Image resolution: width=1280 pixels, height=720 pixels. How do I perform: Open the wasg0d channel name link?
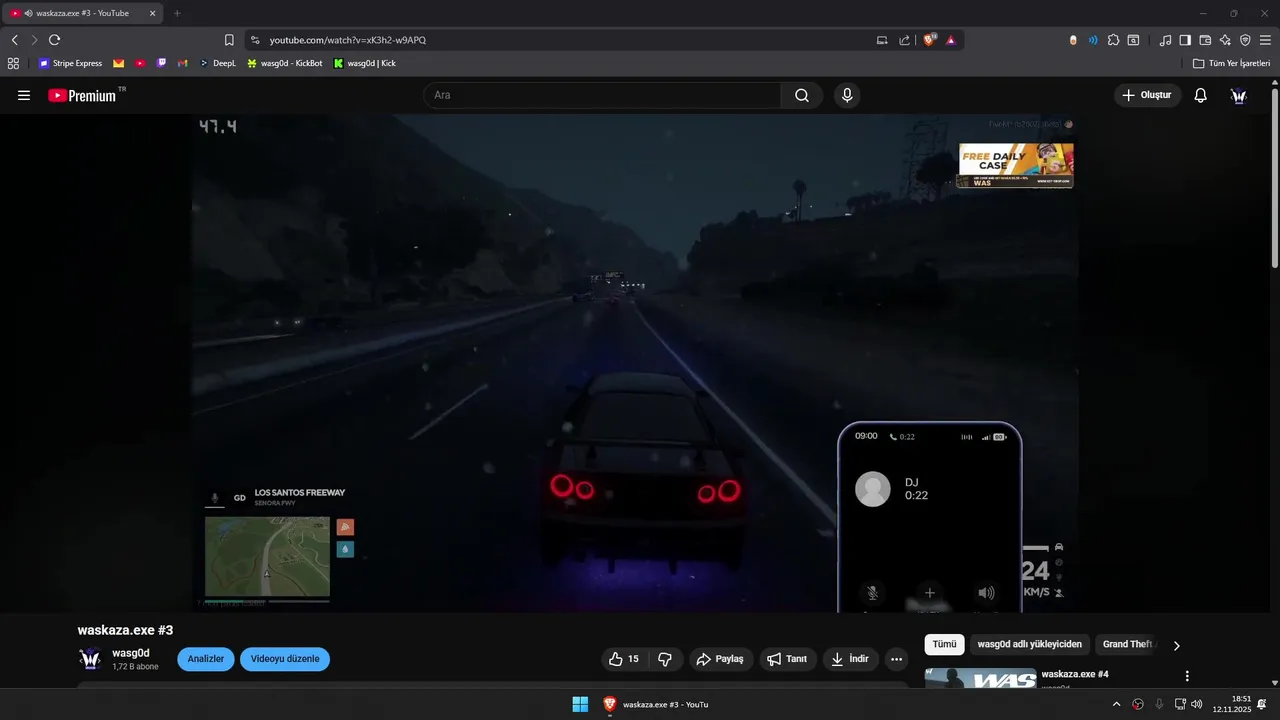coord(131,653)
